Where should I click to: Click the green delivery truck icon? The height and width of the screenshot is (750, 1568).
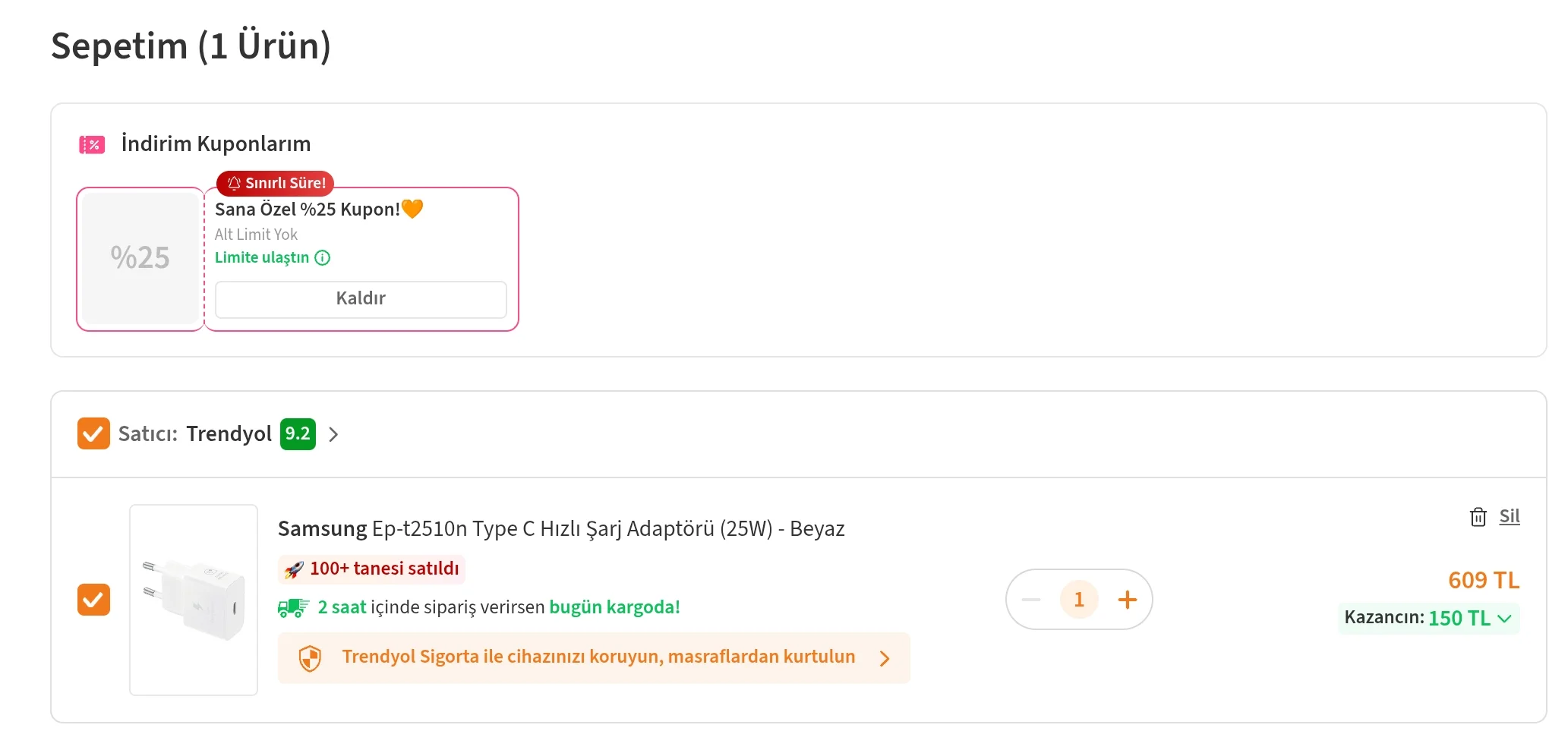pos(293,607)
